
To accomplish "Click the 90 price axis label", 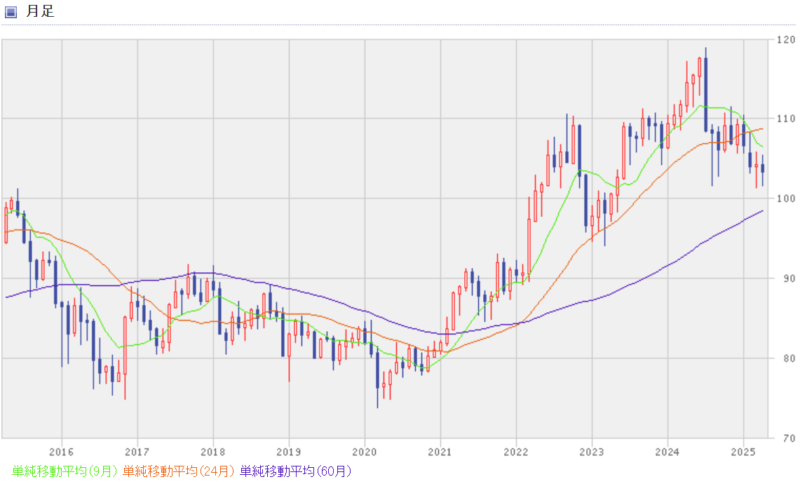I will pos(789,278).
